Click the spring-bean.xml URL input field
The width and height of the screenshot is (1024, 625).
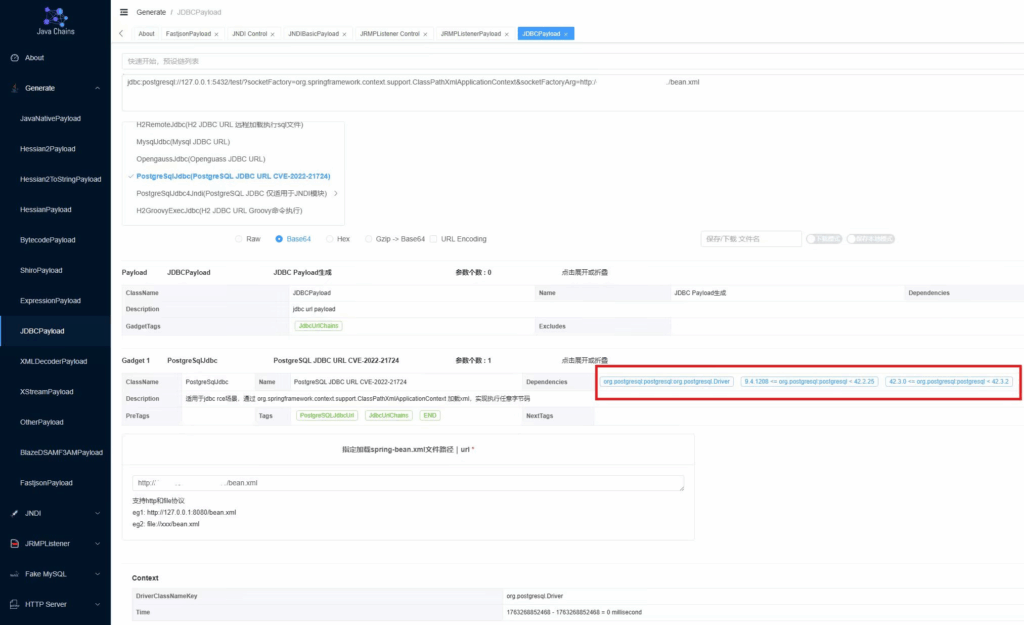pos(407,483)
